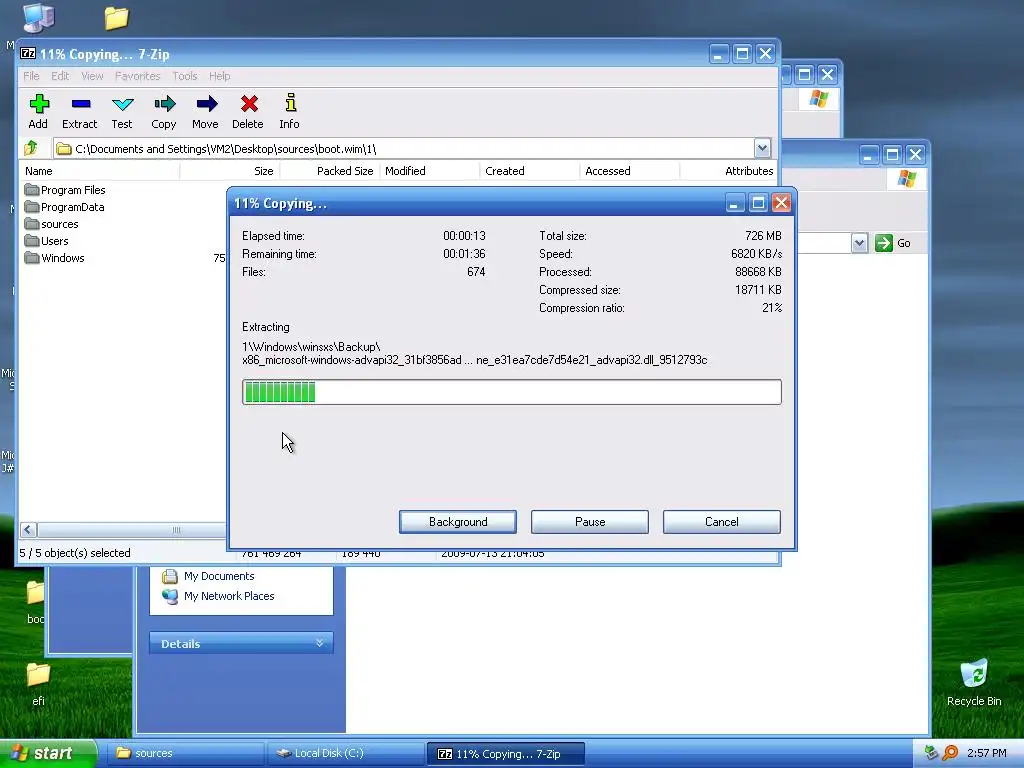Select the top desktop folder icon
The image size is (1024, 768).
click(116, 18)
